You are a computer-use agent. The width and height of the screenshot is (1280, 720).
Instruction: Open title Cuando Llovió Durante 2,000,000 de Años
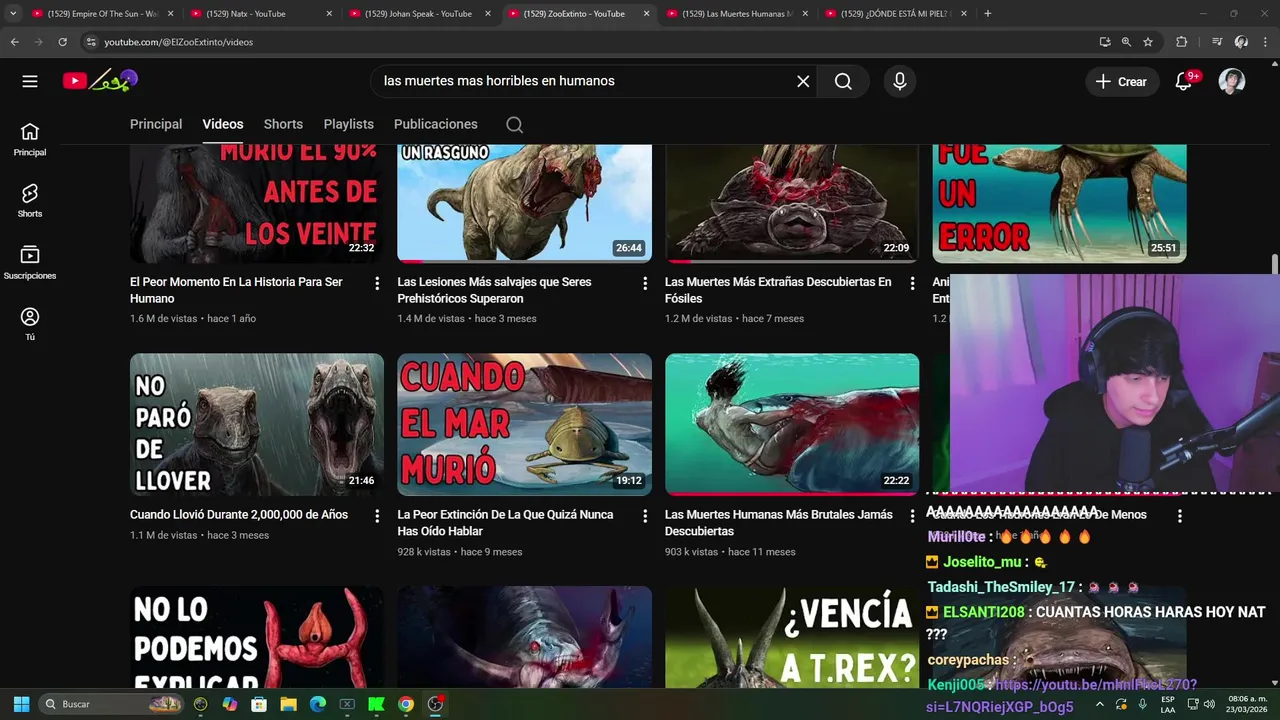click(239, 515)
